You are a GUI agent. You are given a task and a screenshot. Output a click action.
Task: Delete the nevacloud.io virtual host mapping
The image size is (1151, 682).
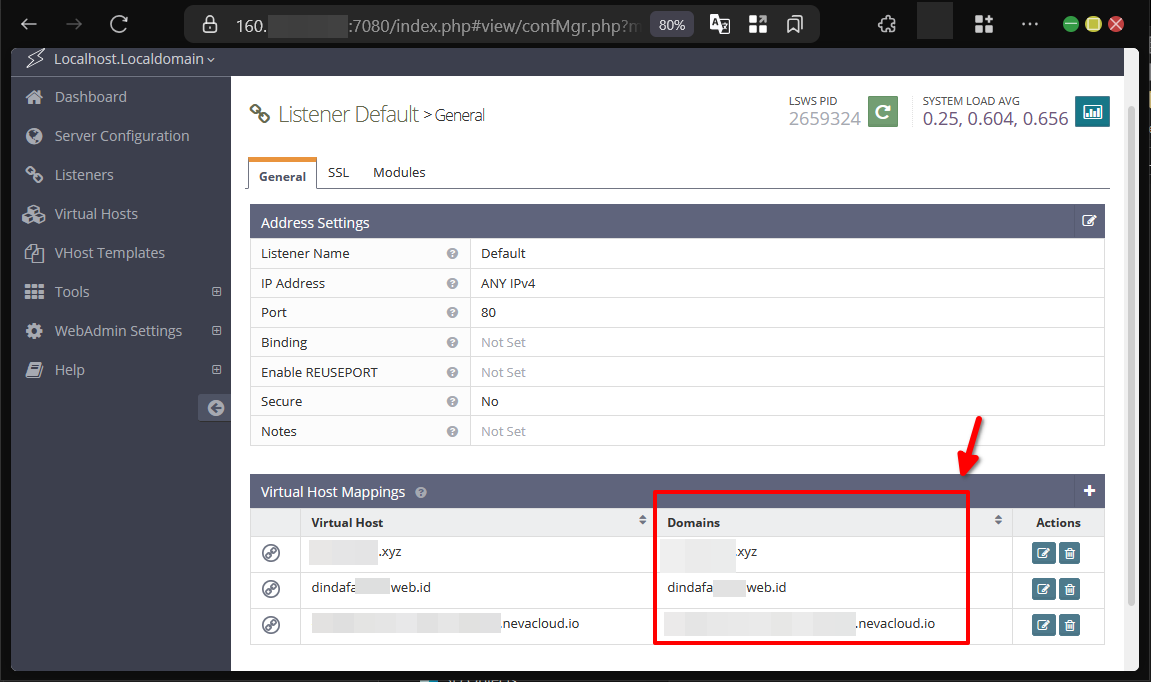pos(1070,625)
